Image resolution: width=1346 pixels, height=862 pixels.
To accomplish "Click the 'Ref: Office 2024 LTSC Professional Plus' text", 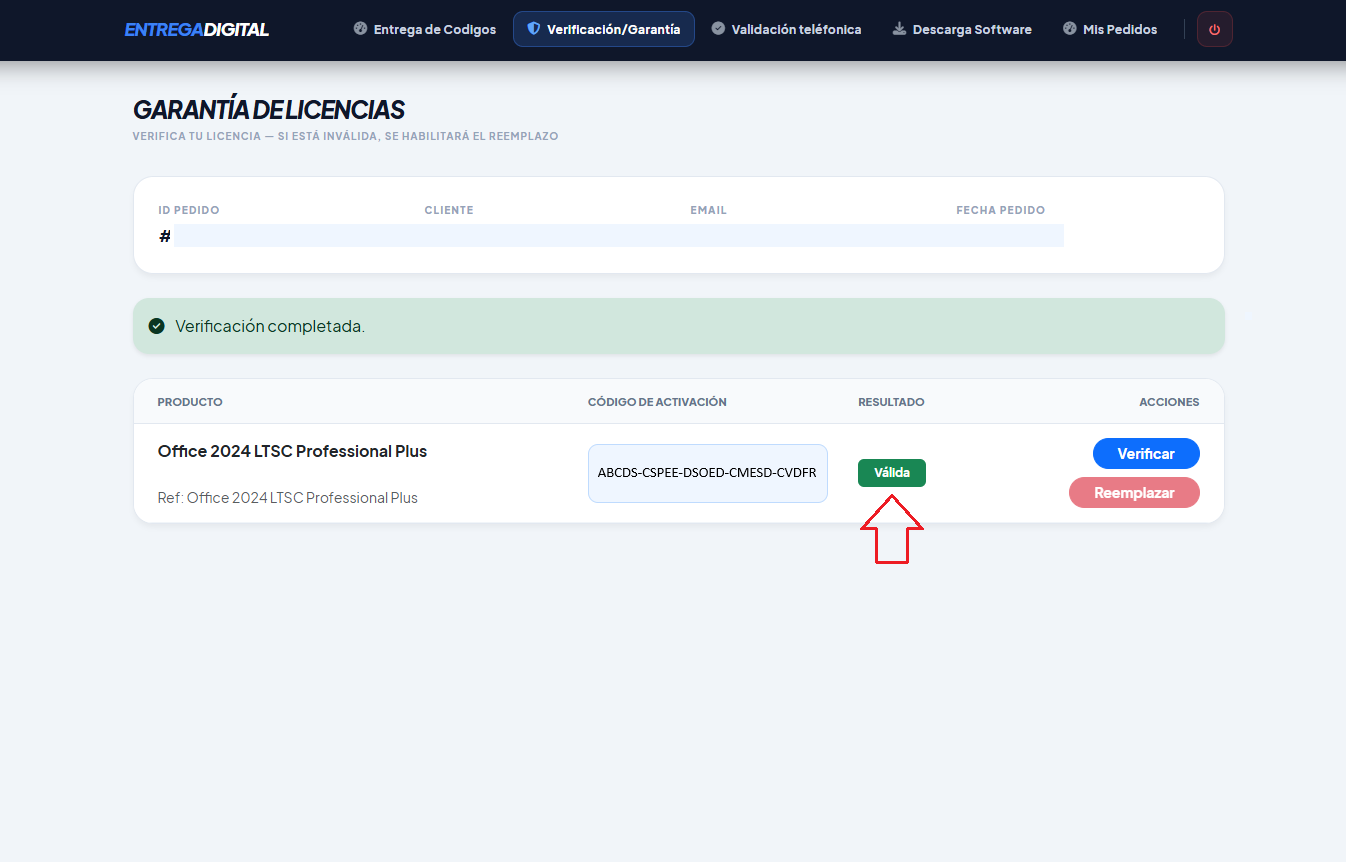I will (288, 497).
